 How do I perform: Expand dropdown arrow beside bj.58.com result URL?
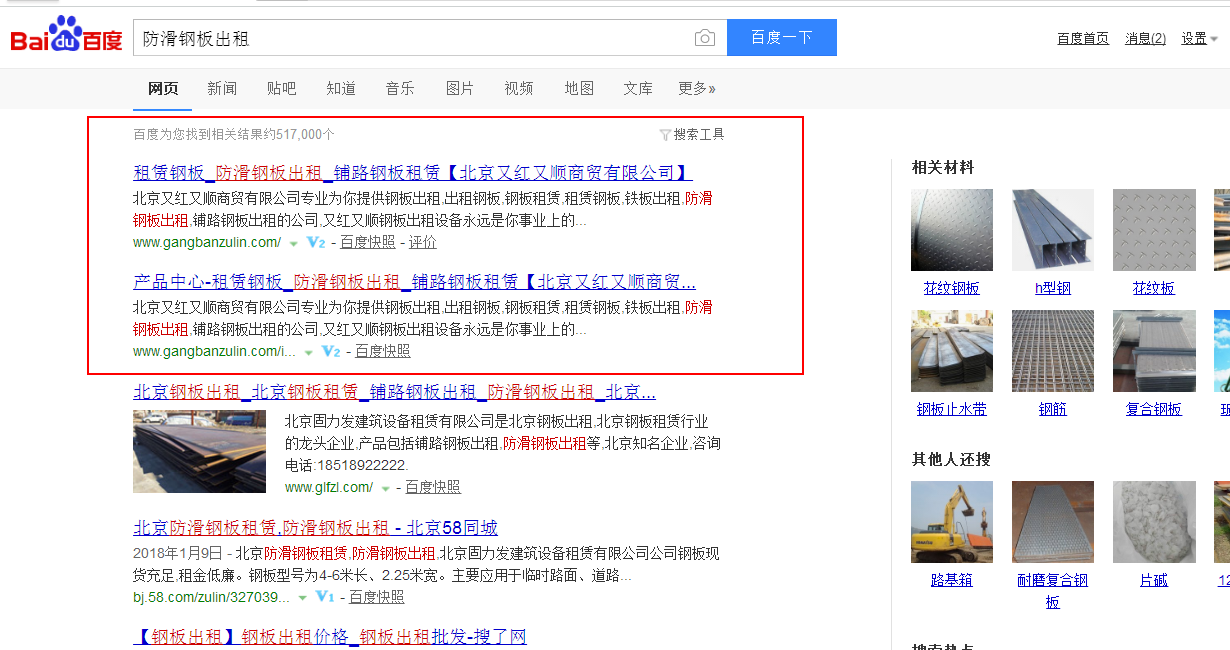(x=302, y=598)
